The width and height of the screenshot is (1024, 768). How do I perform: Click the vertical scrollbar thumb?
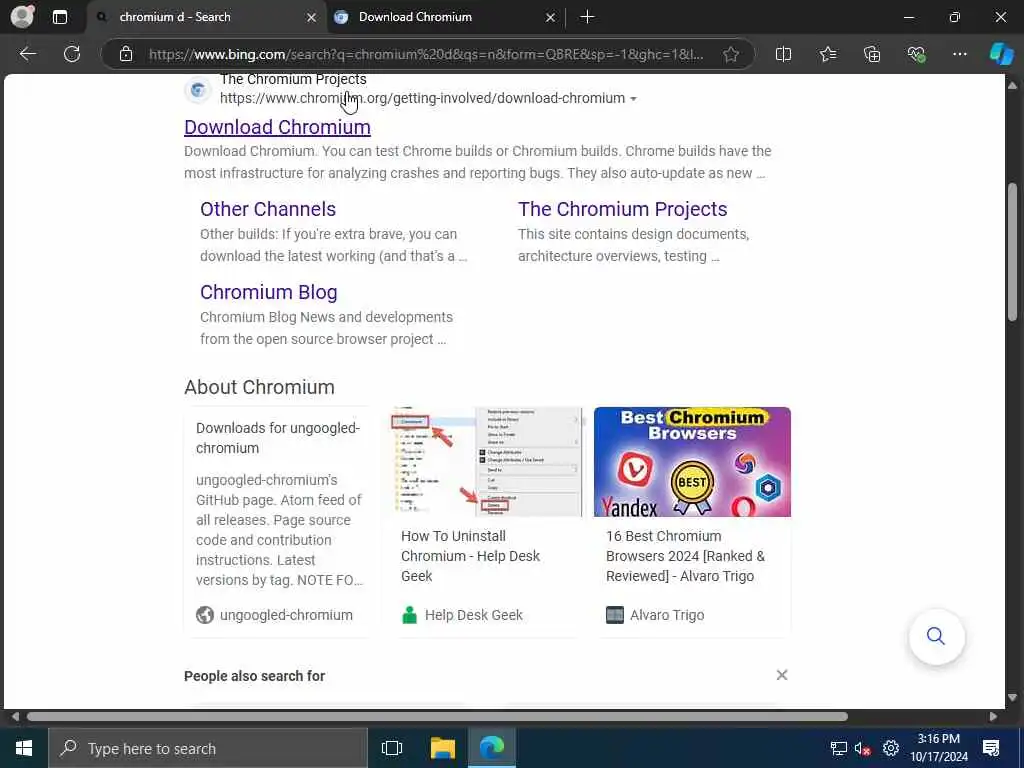click(1012, 251)
